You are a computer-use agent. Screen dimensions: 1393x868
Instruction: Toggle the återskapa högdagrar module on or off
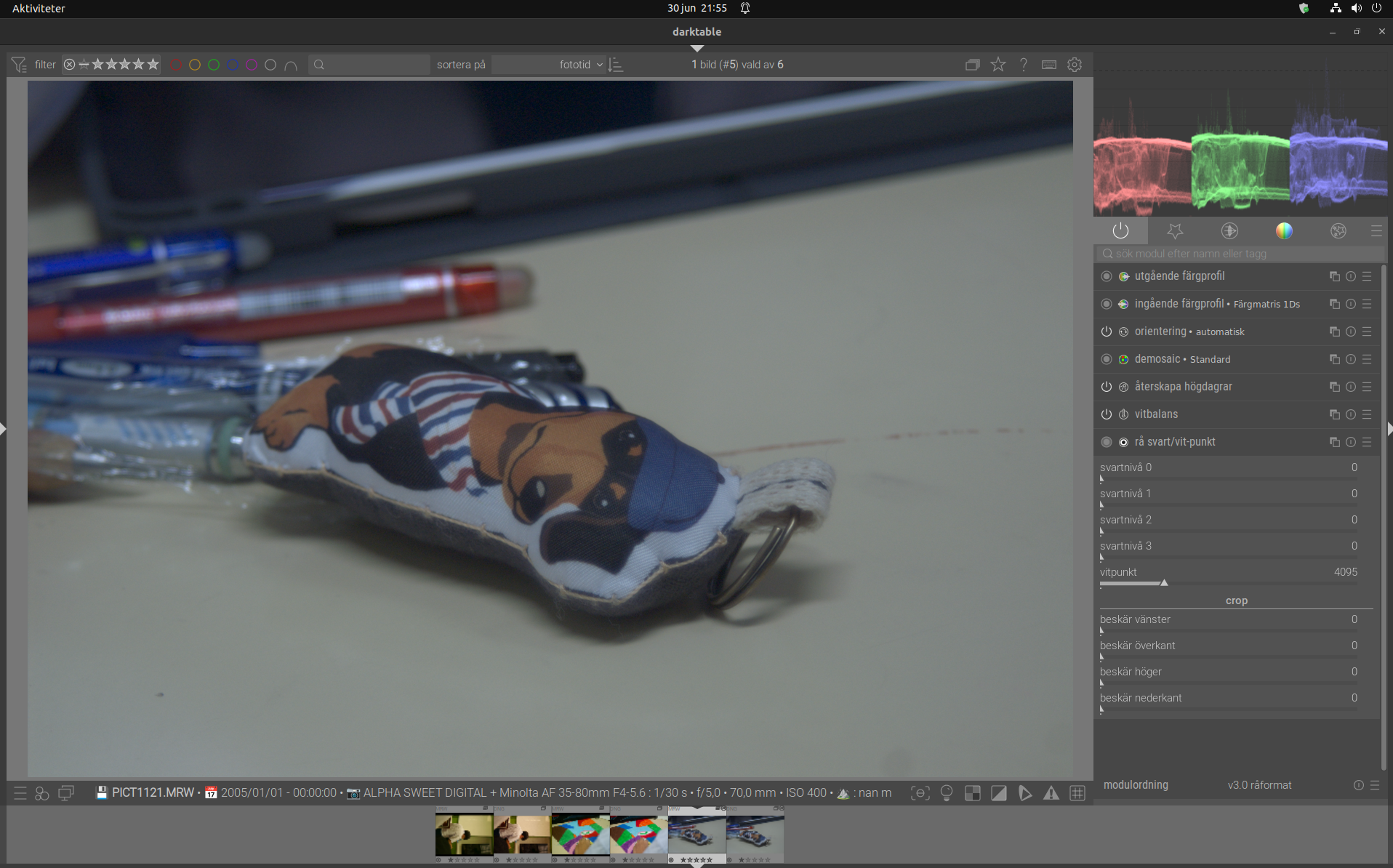pyautogui.click(x=1106, y=387)
